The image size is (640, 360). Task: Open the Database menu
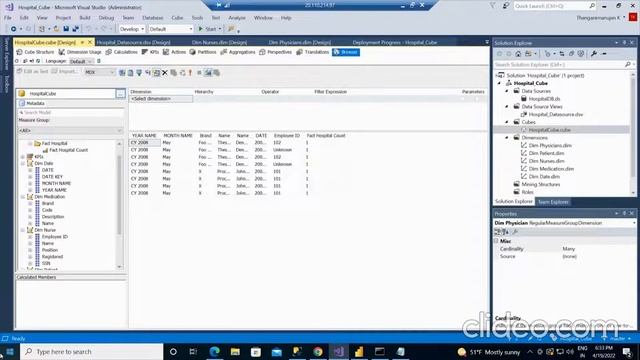click(153, 18)
